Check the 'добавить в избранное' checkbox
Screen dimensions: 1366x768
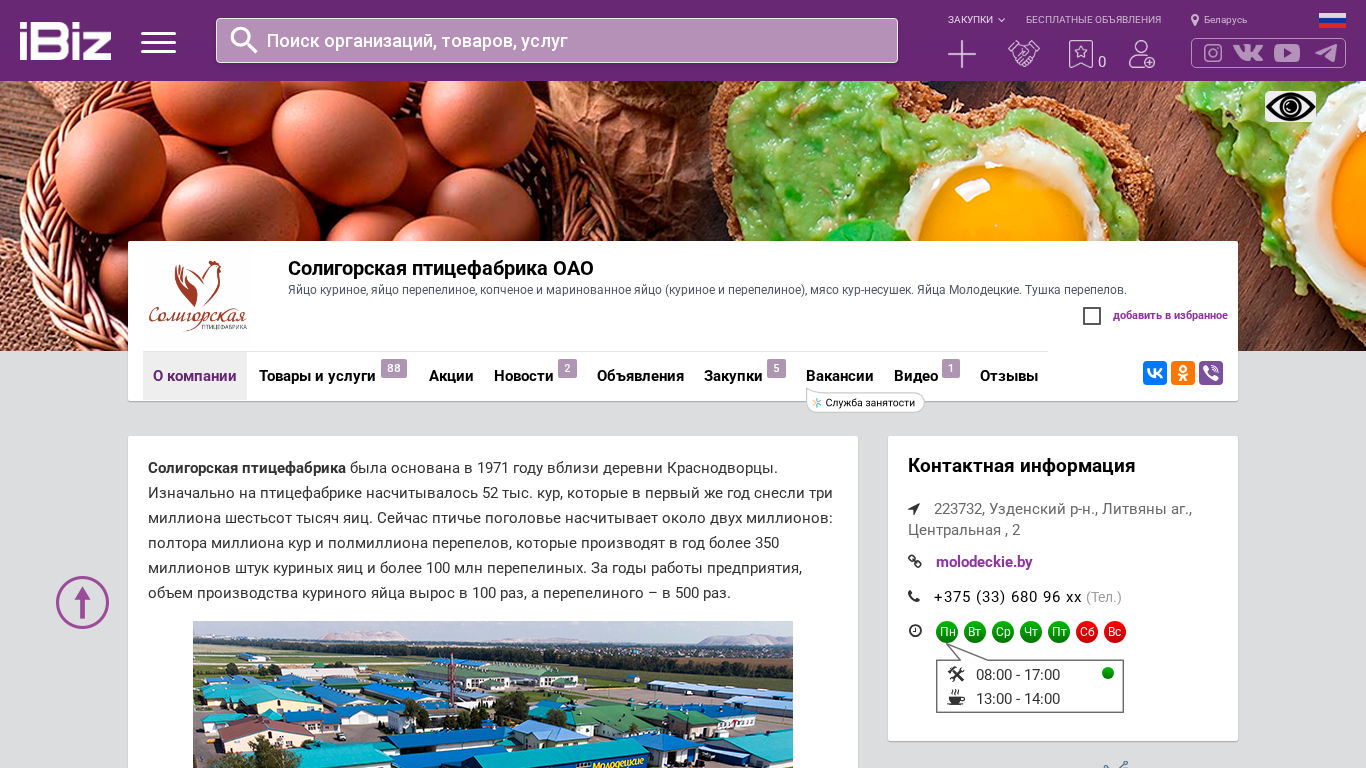point(1092,316)
